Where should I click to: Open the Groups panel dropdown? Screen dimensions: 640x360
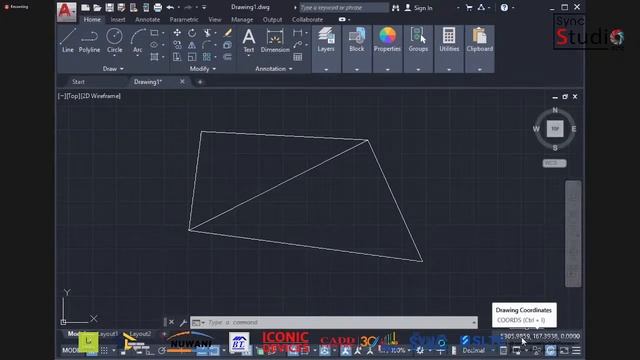pyautogui.click(x=418, y=70)
